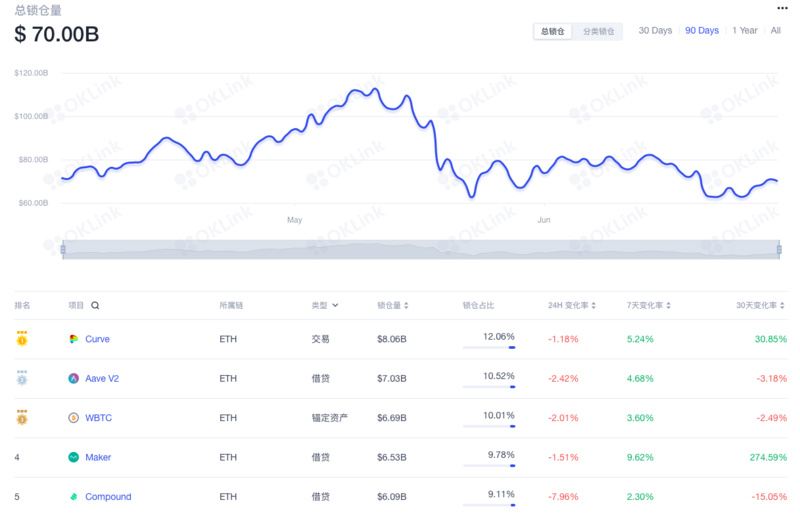
Task: Select the All time range tab
Action: [x=775, y=31]
